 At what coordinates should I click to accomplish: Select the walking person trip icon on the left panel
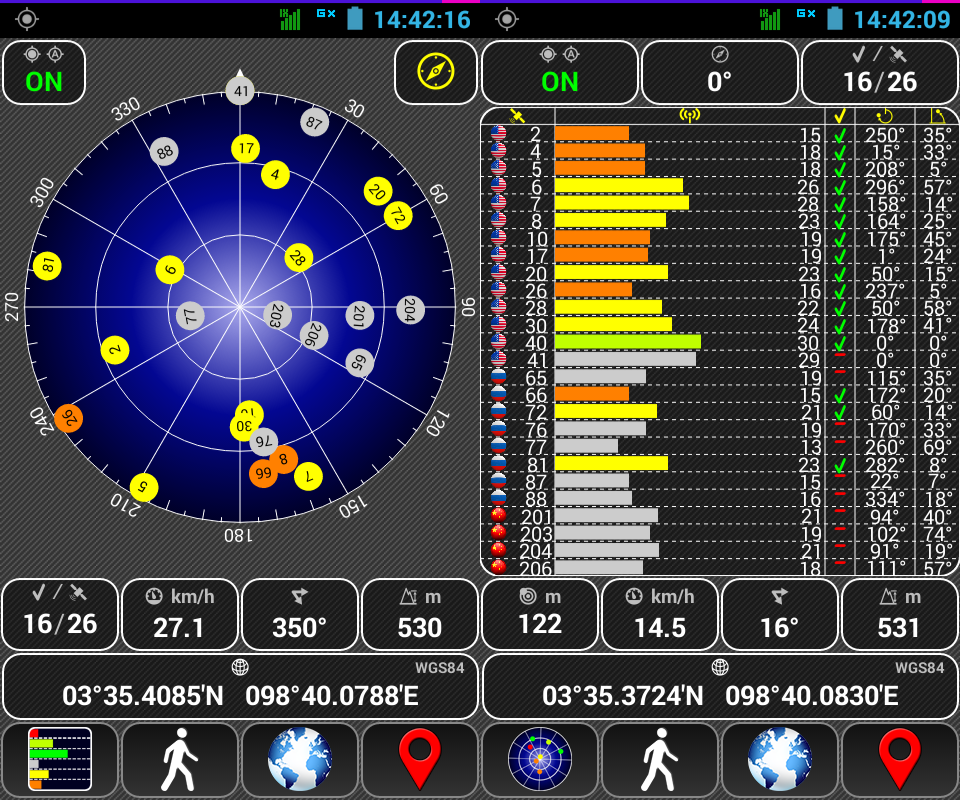pos(180,760)
